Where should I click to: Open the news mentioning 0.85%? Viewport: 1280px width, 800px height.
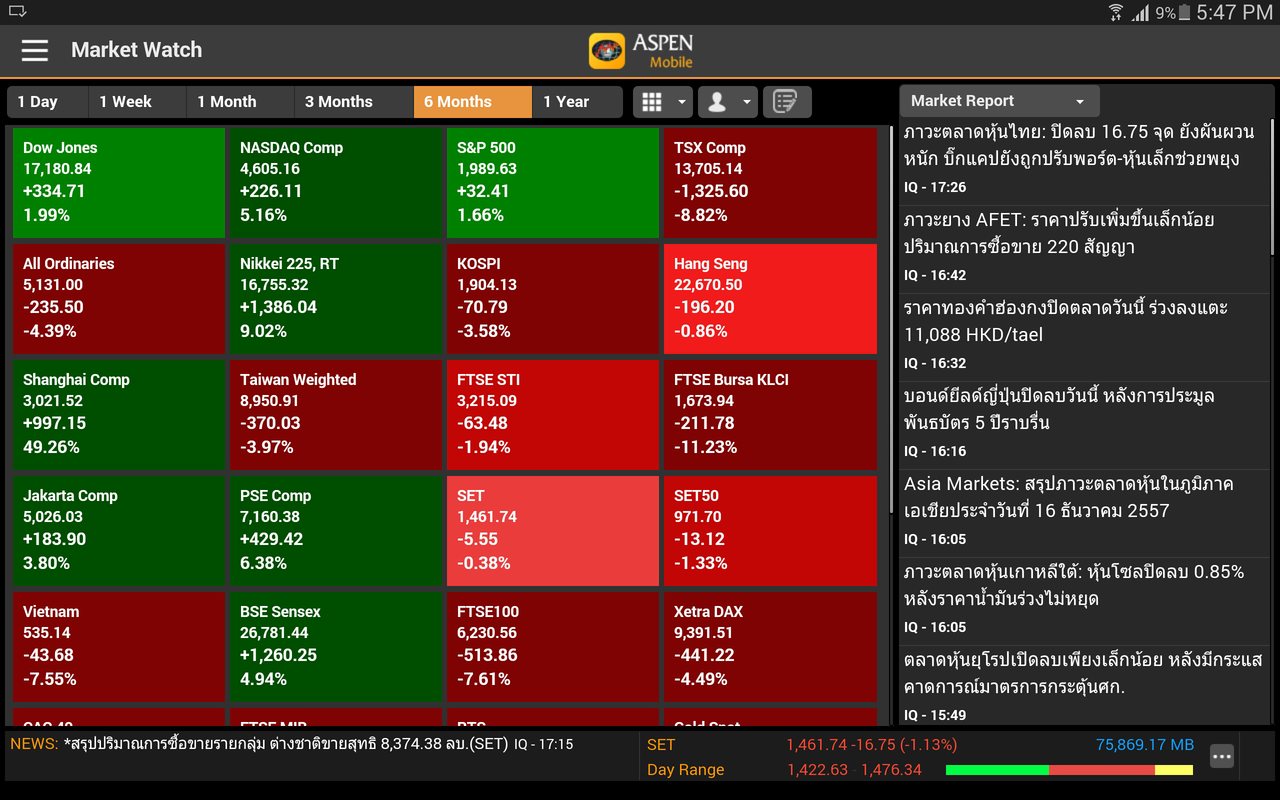(x=1084, y=599)
